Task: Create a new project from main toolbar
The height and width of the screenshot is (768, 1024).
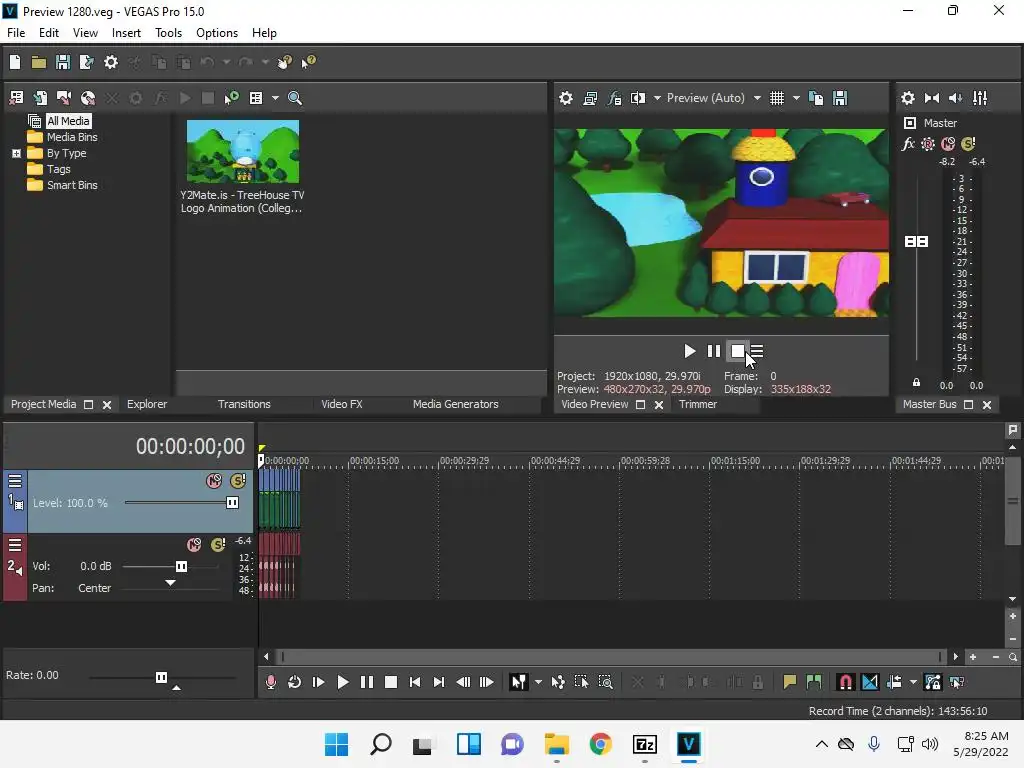Action: click(x=15, y=62)
